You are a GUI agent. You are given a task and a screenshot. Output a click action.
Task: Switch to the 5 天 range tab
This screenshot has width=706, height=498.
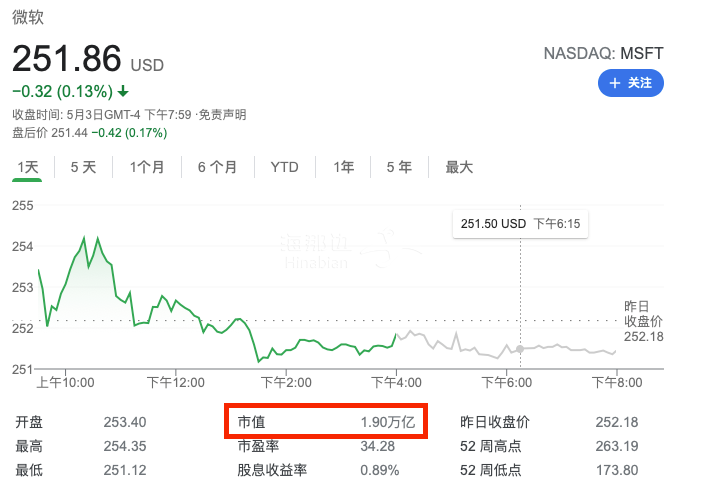coord(83,167)
